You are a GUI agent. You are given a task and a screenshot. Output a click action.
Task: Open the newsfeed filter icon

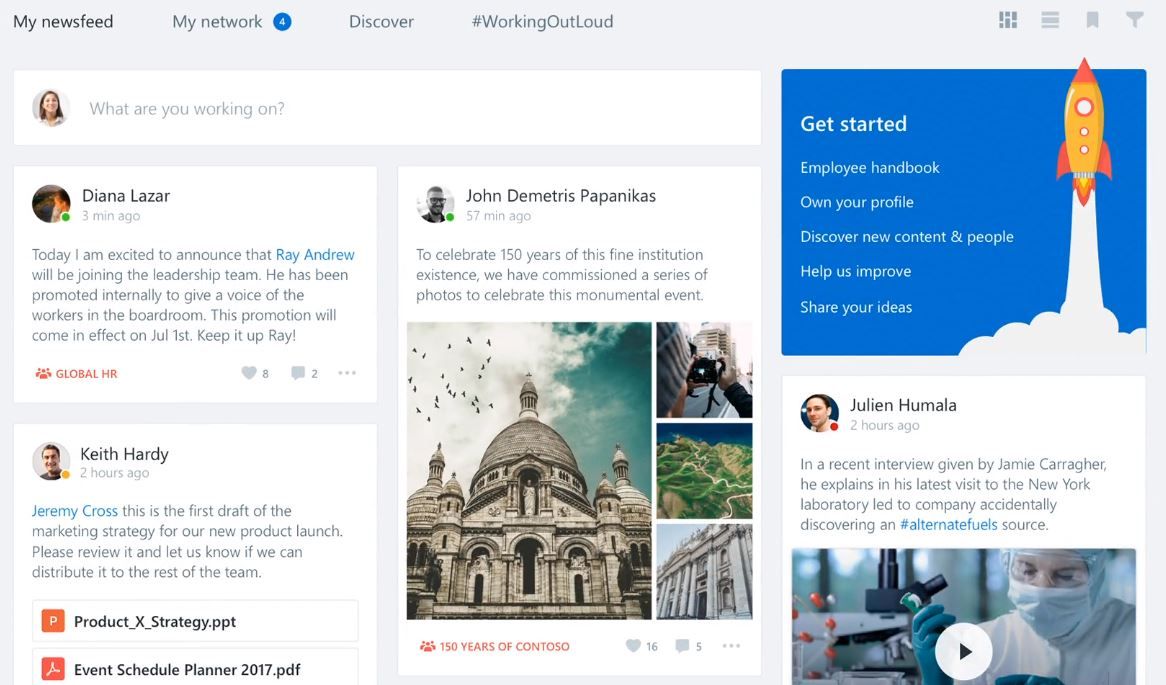(x=1135, y=20)
